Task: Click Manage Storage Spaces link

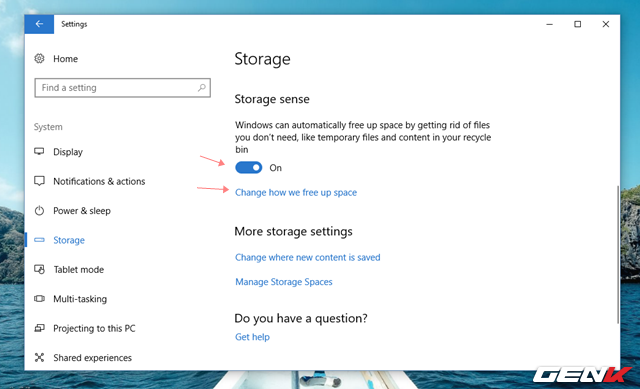Action: click(x=284, y=282)
